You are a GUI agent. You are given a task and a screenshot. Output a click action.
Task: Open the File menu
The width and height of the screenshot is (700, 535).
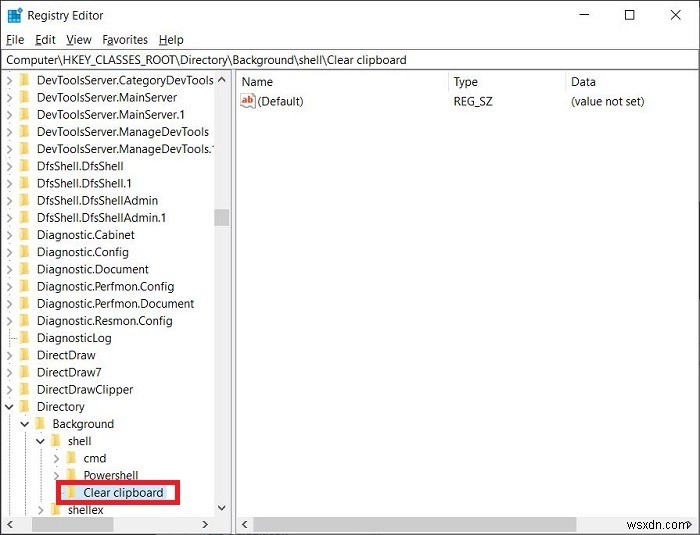(15, 40)
